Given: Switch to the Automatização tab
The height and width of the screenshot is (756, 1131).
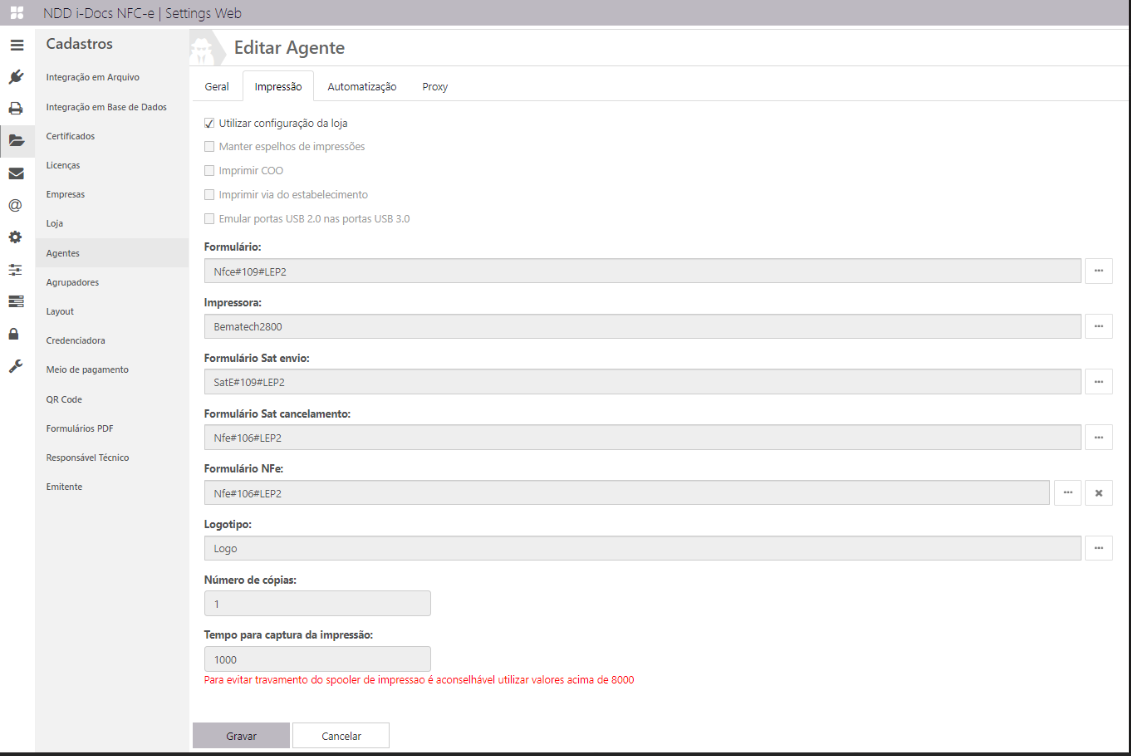Looking at the screenshot, I should click(x=361, y=87).
